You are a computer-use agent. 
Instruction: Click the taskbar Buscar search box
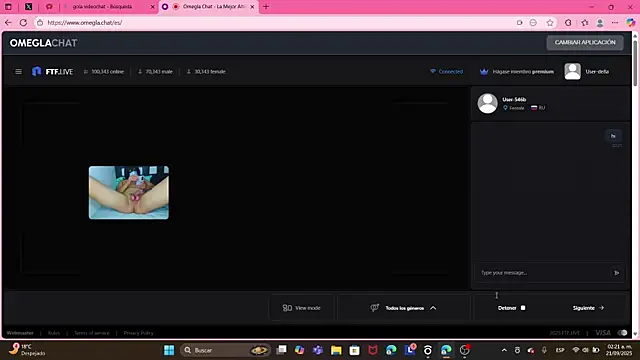225,350
